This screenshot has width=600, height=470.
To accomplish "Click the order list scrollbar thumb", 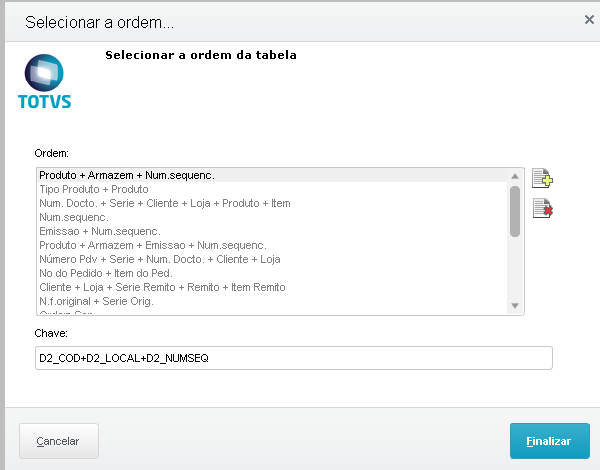I will 515,209.
